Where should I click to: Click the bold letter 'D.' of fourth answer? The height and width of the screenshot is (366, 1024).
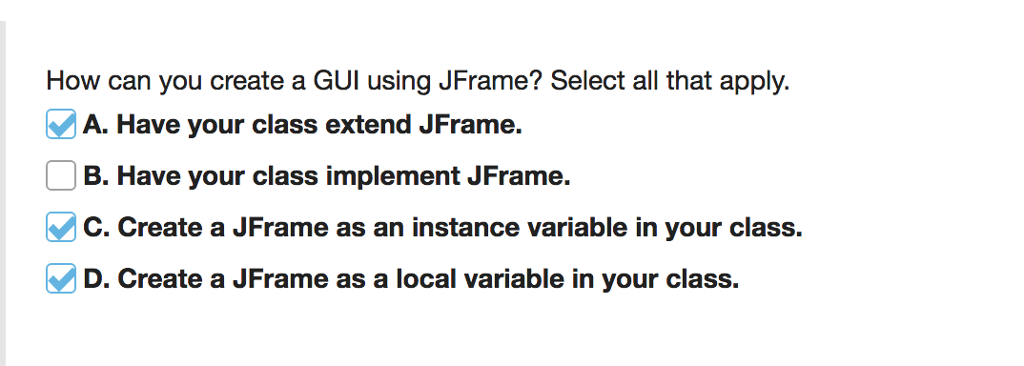pyautogui.click(x=97, y=279)
